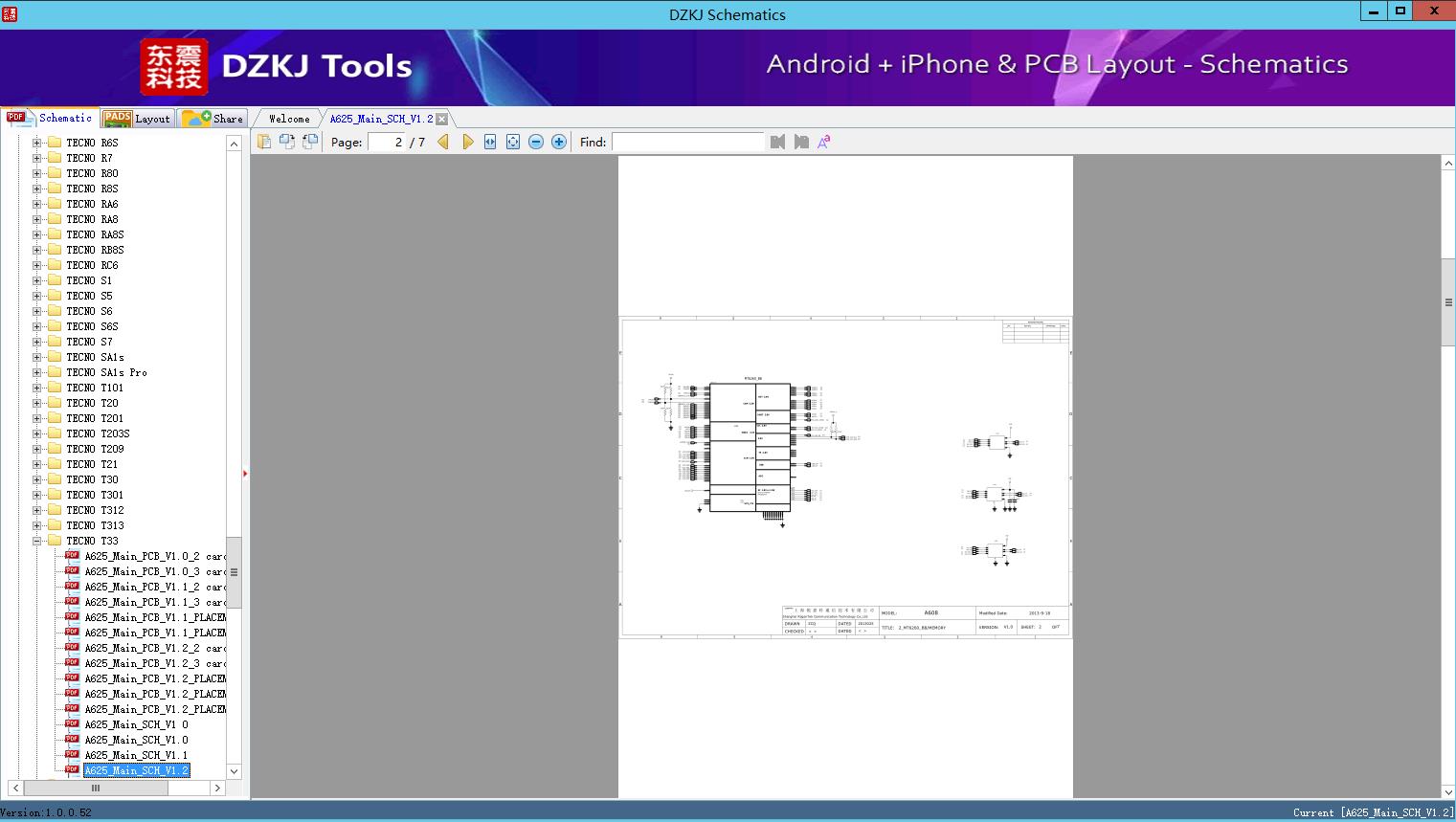Close the A625_Main_SCH_V1.2 tab
This screenshot has height=822, width=1456.
click(x=441, y=119)
